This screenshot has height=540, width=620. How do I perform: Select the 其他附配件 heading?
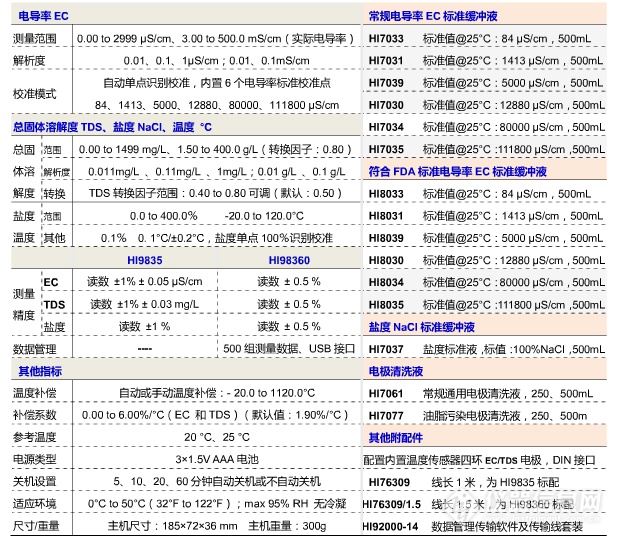coord(395,438)
